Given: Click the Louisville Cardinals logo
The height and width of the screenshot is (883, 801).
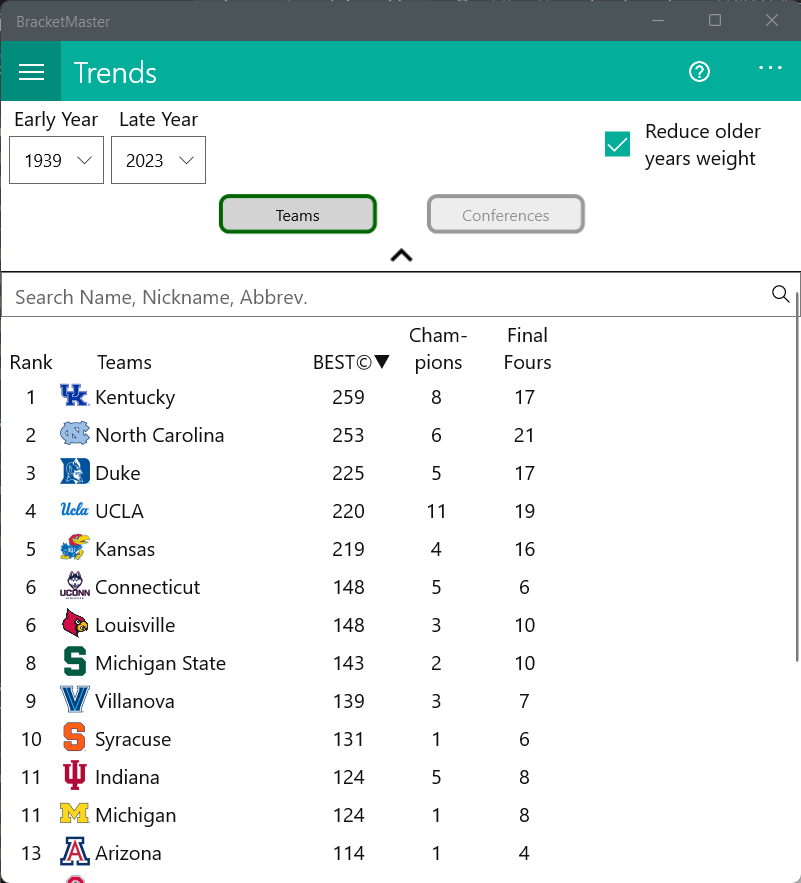Looking at the screenshot, I should (74, 624).
